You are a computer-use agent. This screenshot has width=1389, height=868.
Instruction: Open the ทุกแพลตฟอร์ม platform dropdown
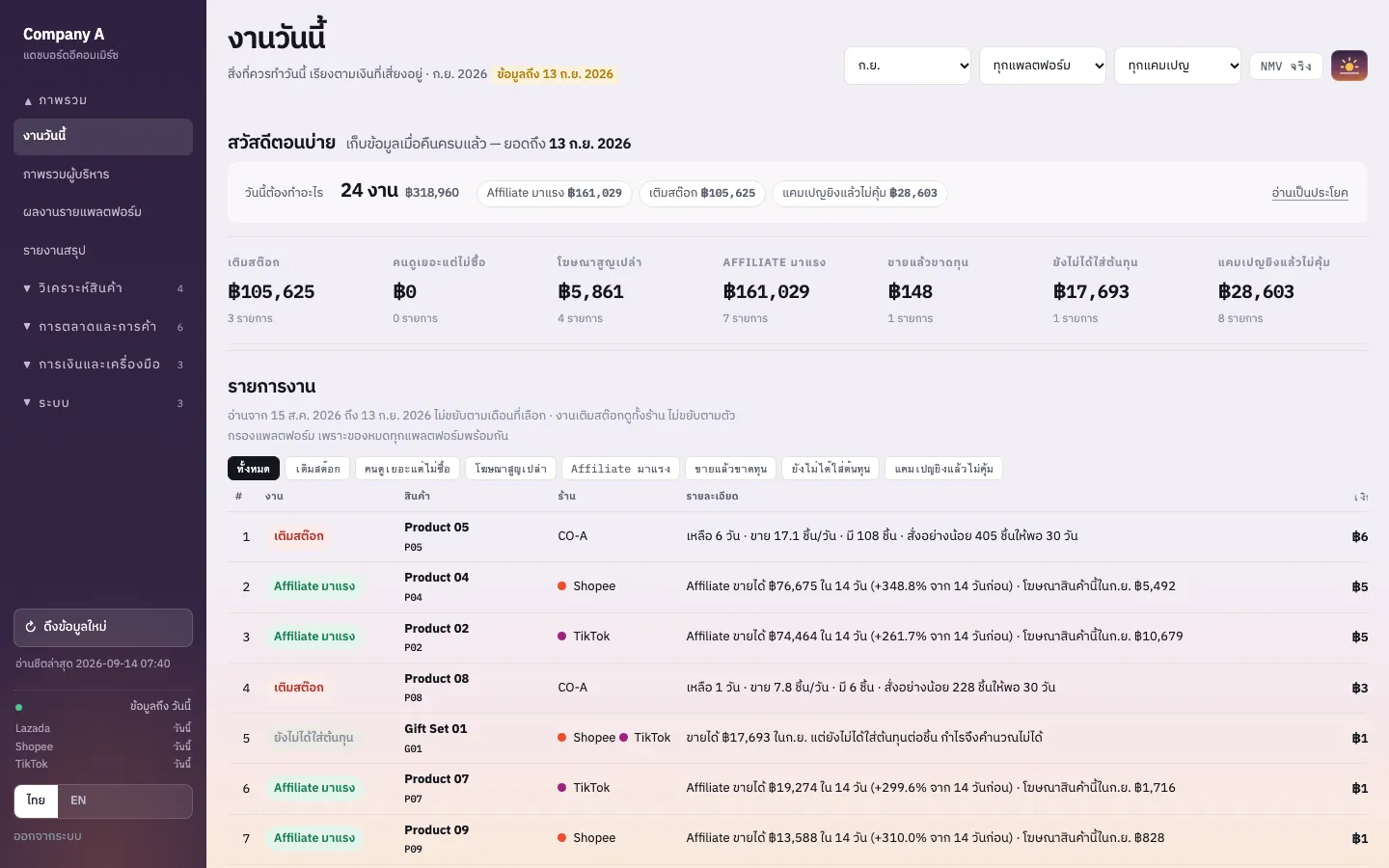(x=1043, y=66)
